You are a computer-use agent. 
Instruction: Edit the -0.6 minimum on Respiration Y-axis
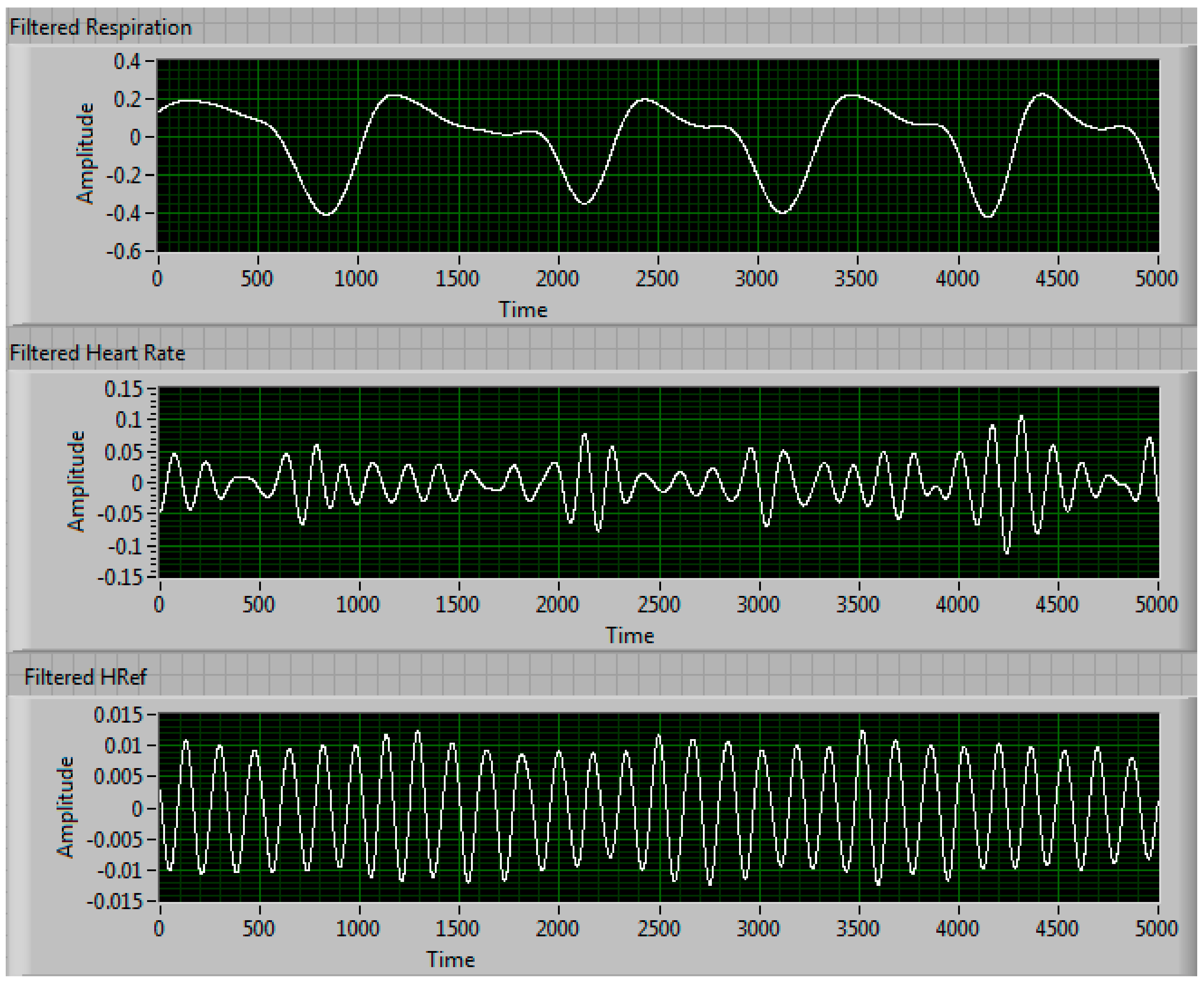(x=123, y=251)
